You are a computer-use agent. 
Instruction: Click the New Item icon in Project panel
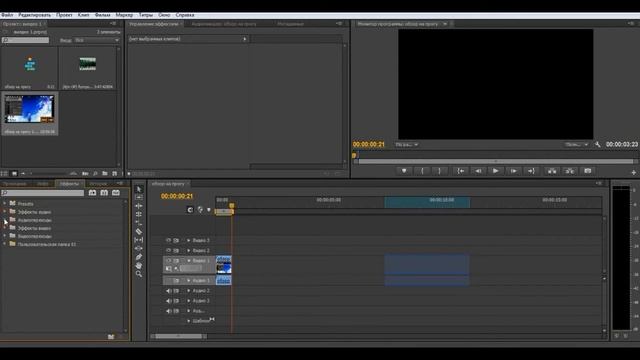click(x=115, y=173)
